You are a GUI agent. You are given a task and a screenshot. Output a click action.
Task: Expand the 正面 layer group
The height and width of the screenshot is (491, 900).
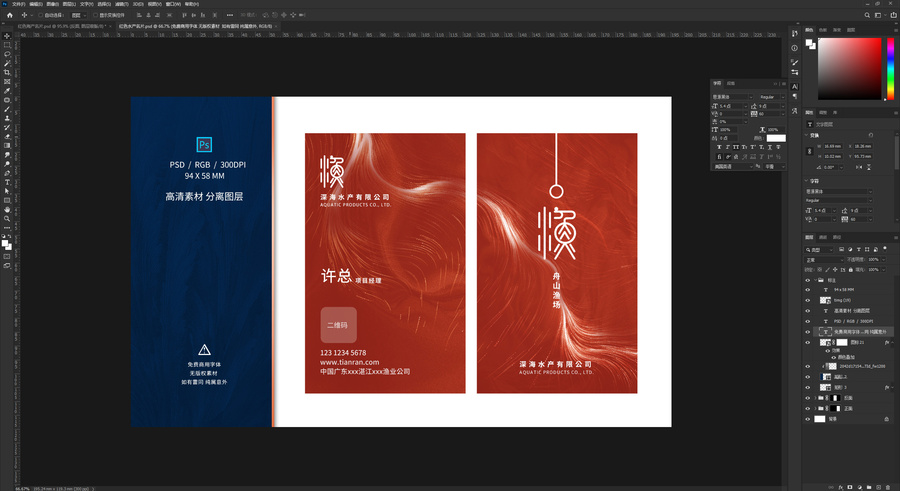(815, 408)
